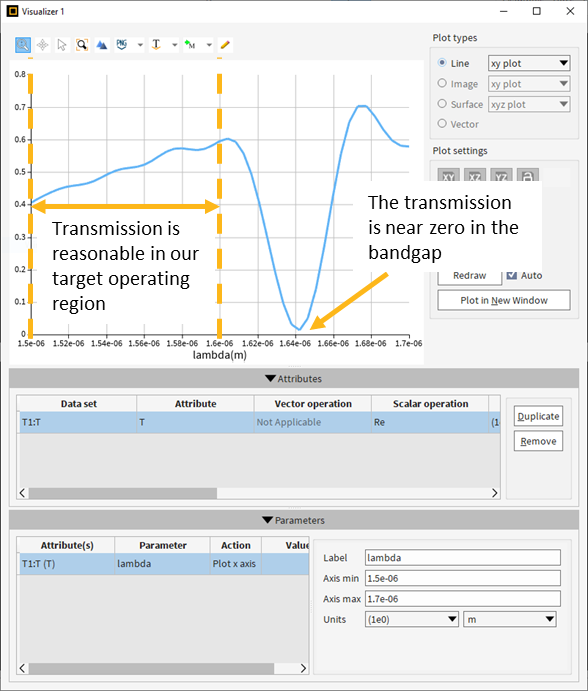Click the Plot in New Window button
The image size is (588, 691).
click(504, 300)
